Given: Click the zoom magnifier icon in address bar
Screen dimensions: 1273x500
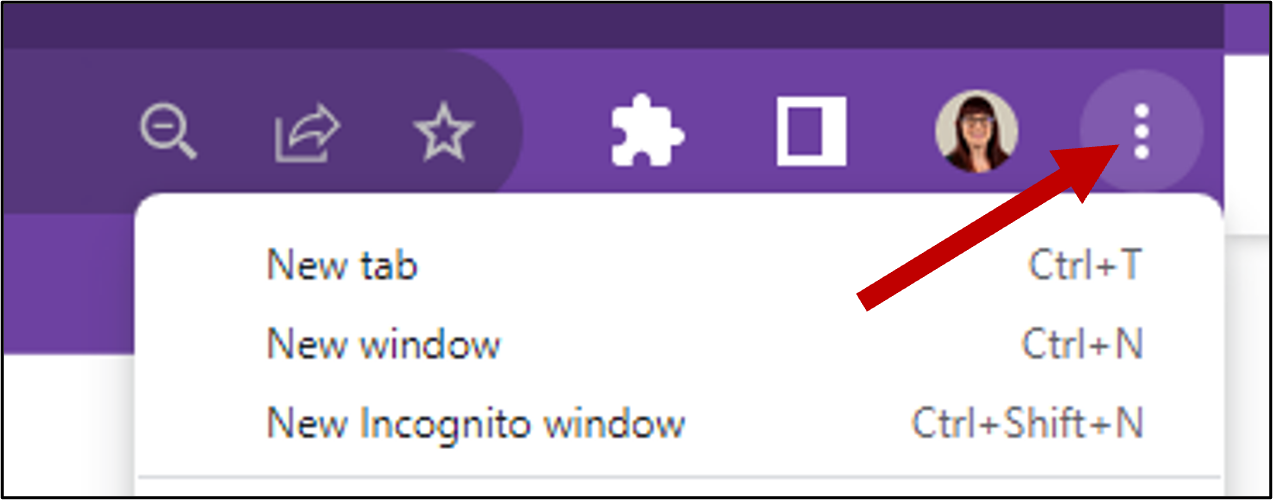Looking at the screenshot, I should click(x=169, y=133).
